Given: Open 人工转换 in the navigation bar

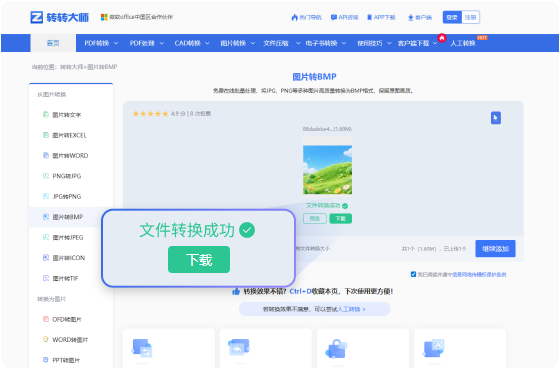Looking at the screenshot, I should click(462, 43).
